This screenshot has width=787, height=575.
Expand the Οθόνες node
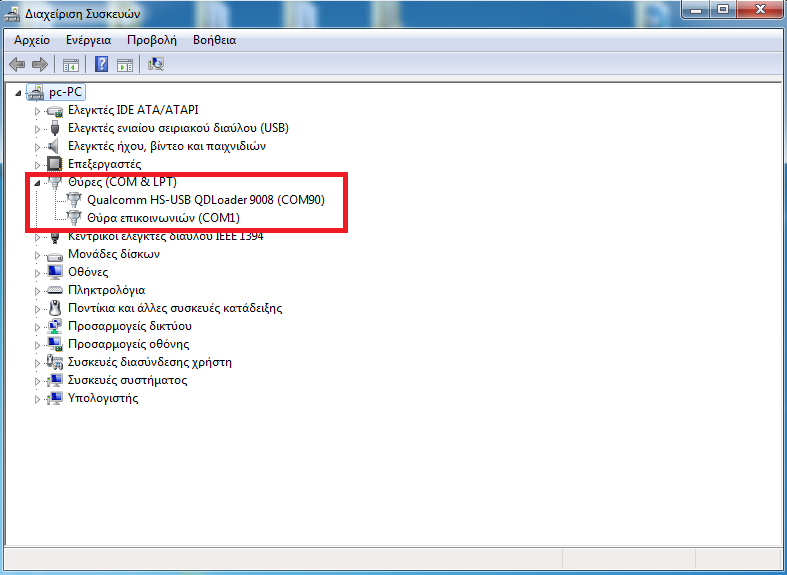pos(37,273)
